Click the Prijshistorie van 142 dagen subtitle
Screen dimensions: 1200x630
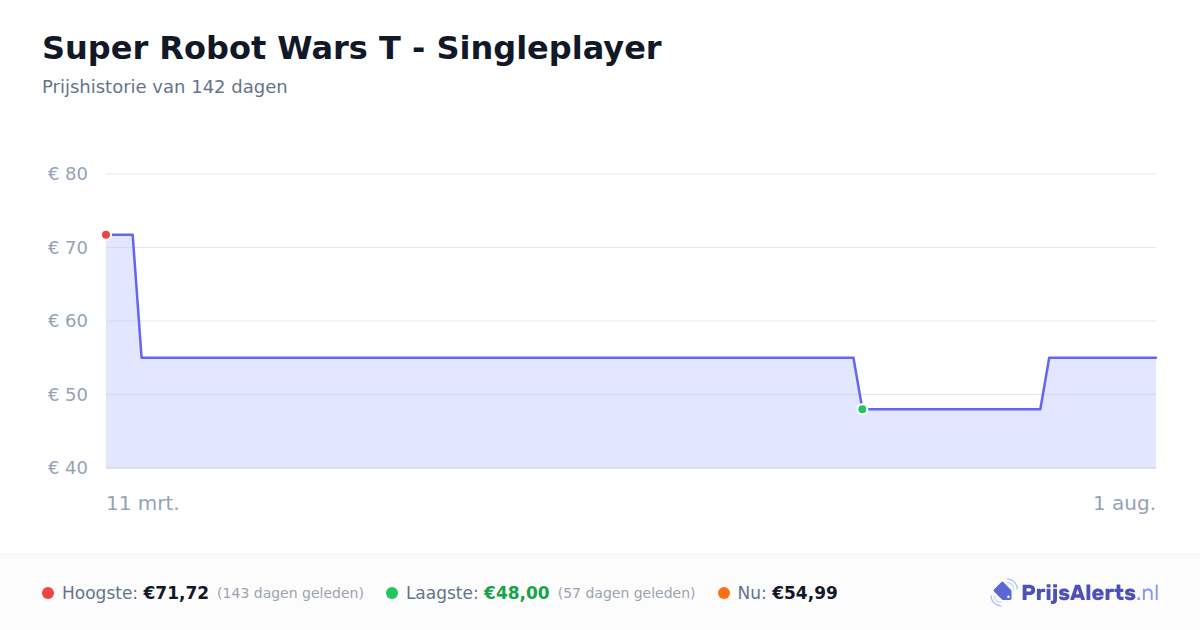point(165,87)
